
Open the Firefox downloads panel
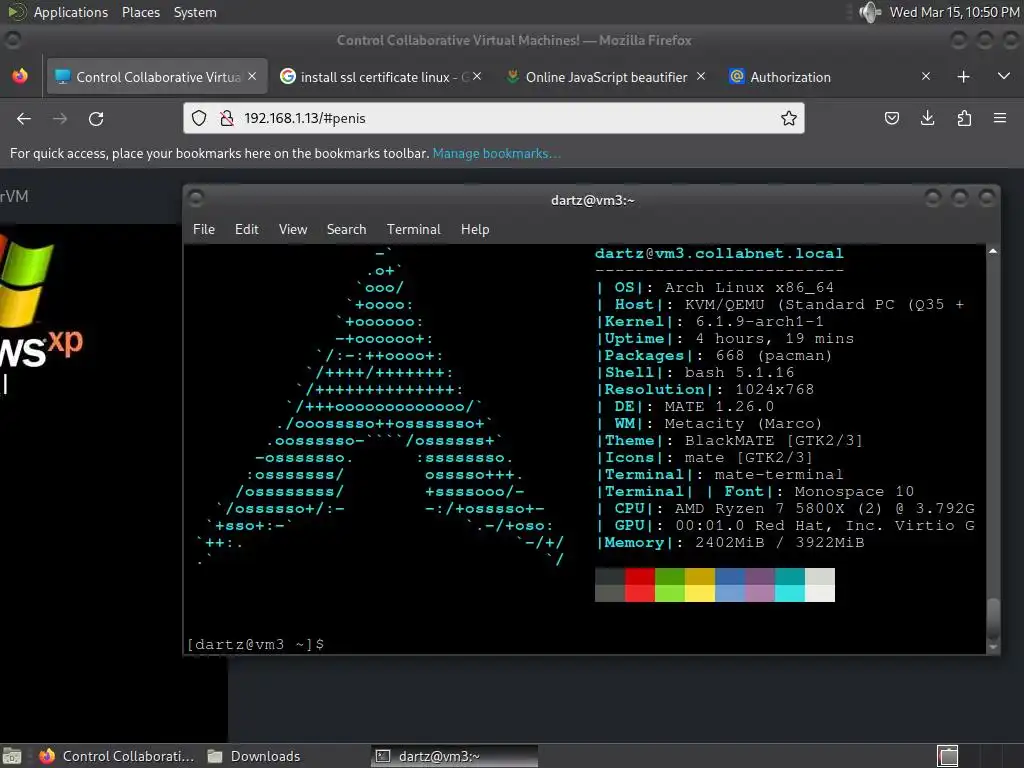point(927,118)
